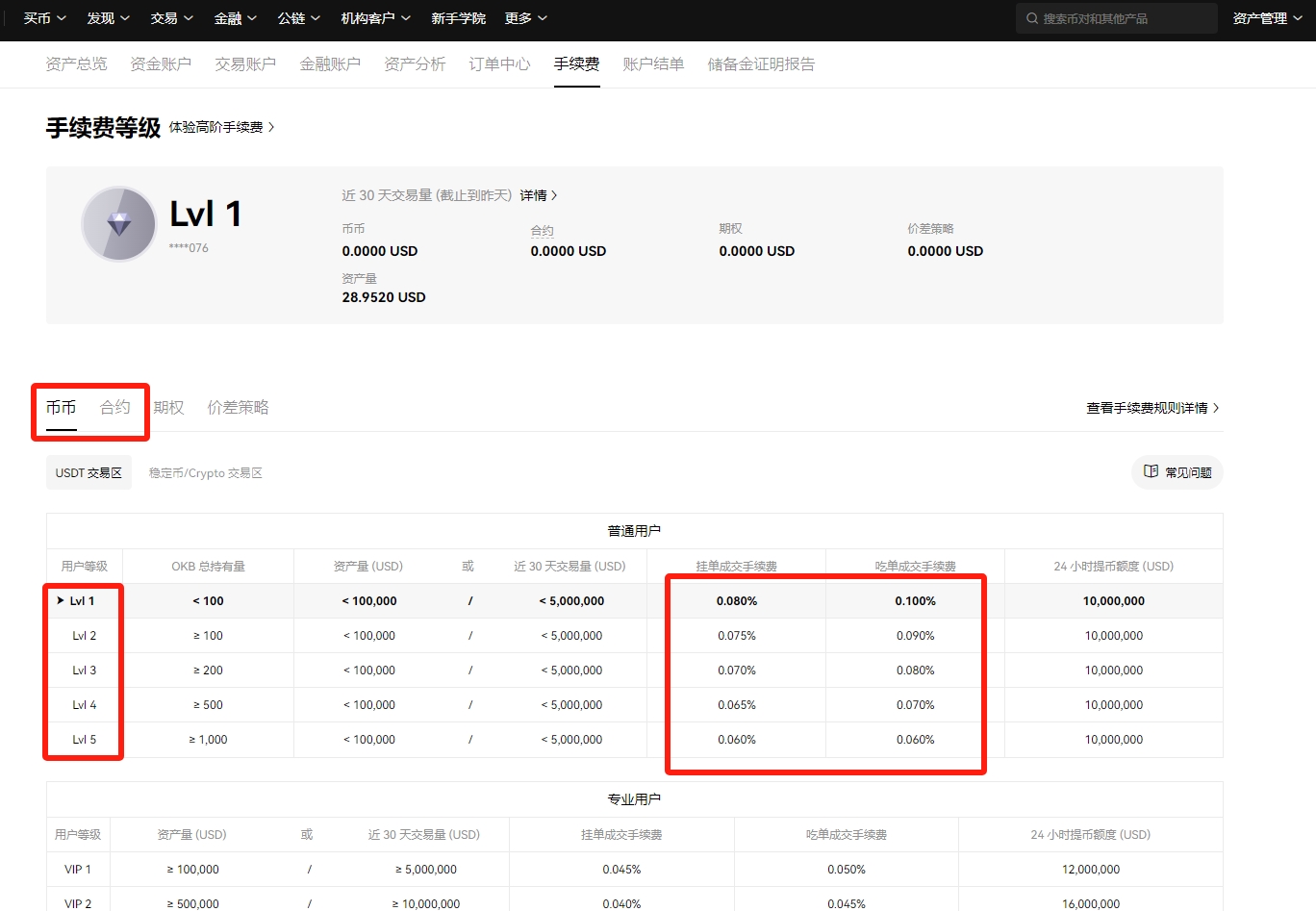The image size is (1316, 911).
Task: Expand the 金融 dropdown
Action: [236, 18]
